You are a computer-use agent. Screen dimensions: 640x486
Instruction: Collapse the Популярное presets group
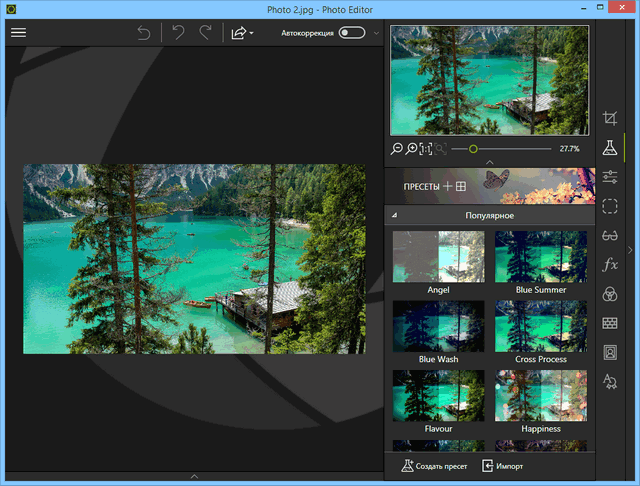click(394, 216)
